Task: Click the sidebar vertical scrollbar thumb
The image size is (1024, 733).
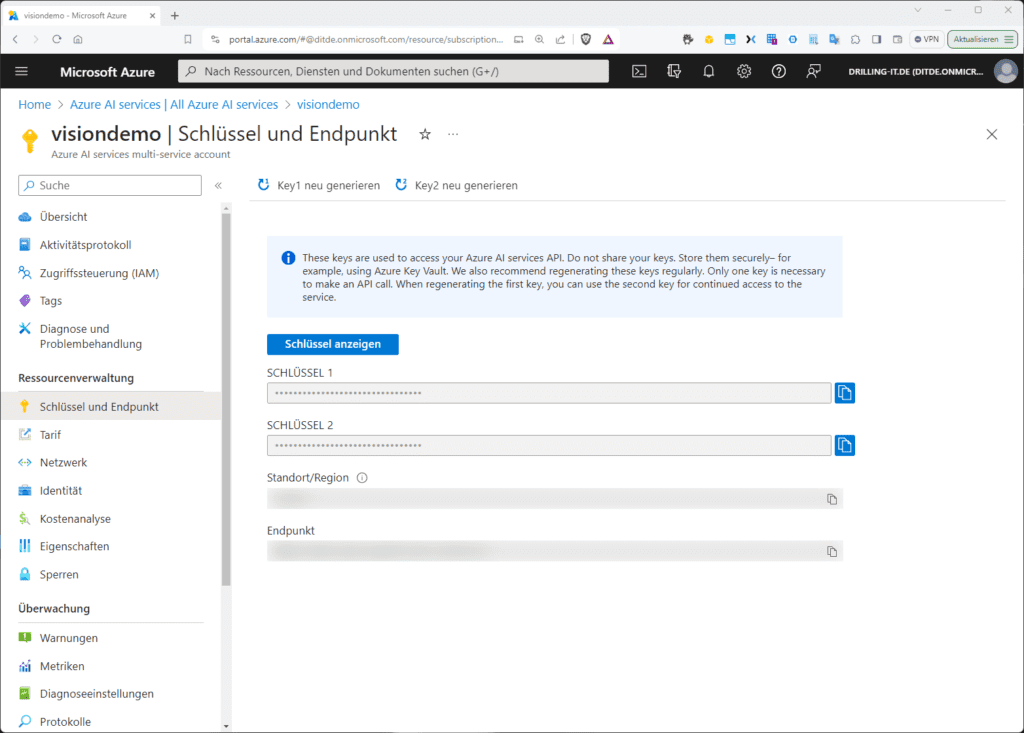Action: tap(226, 400)
